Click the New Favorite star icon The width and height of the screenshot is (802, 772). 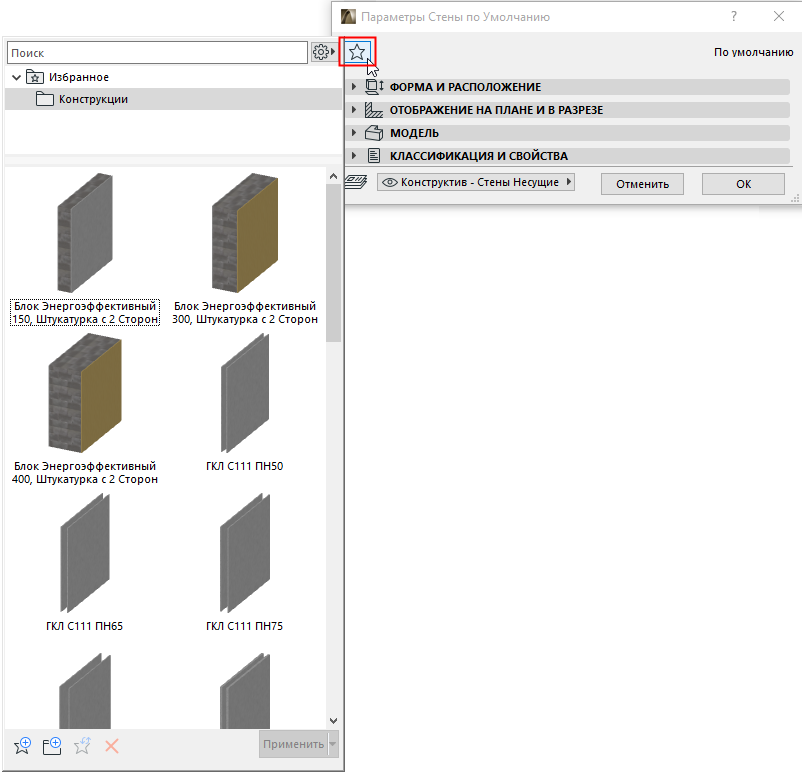(x=22, y=745)
